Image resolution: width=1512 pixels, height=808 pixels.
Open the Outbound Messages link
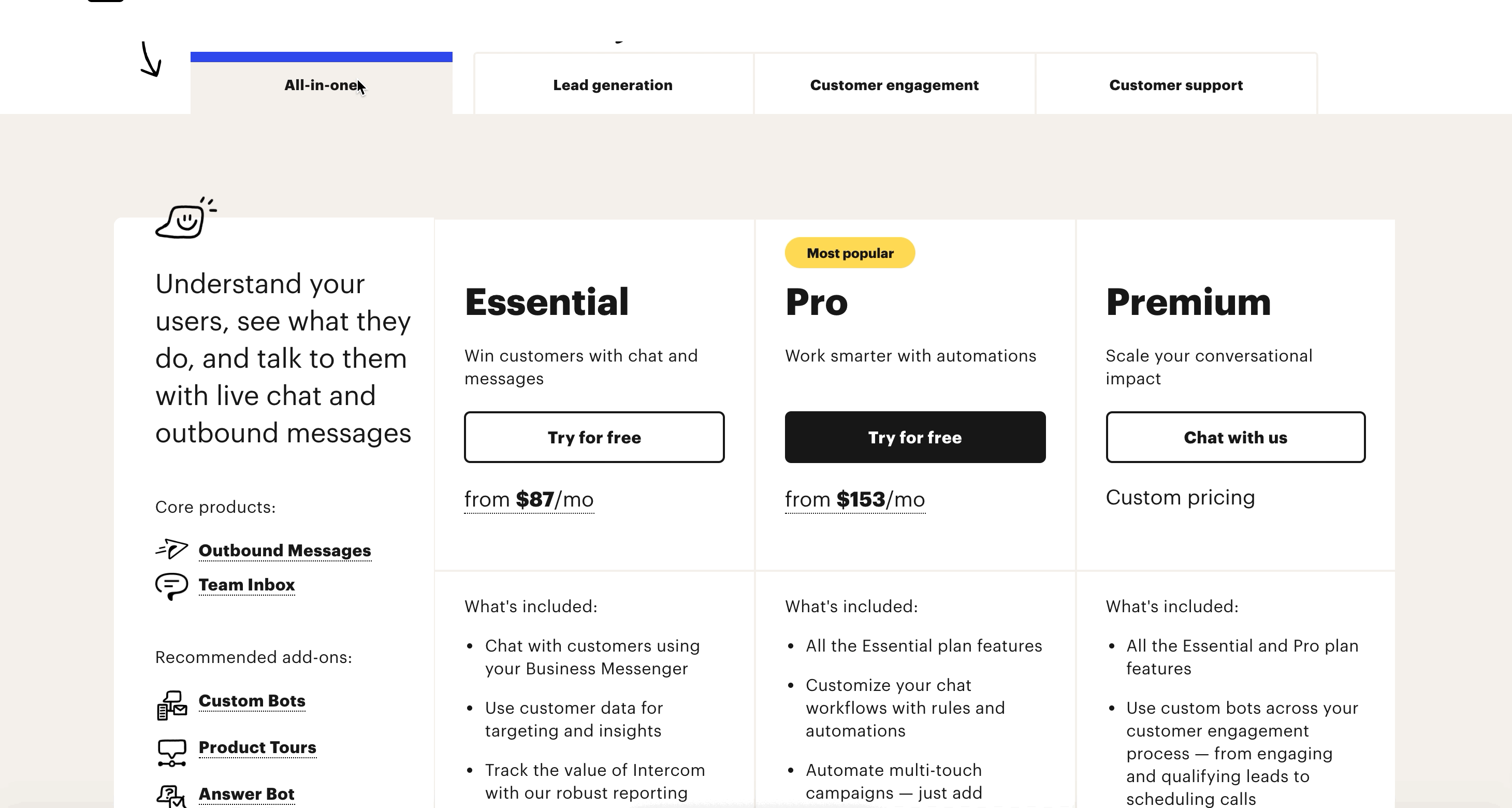285,550
